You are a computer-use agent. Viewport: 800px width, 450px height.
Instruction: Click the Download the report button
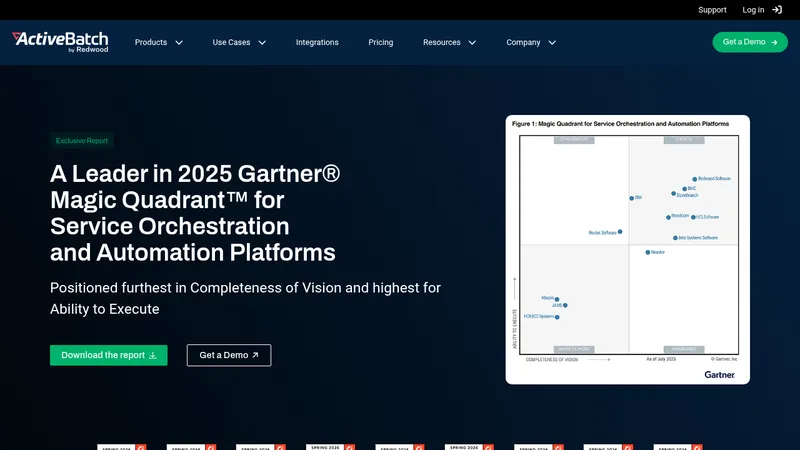tap(109, 355)
